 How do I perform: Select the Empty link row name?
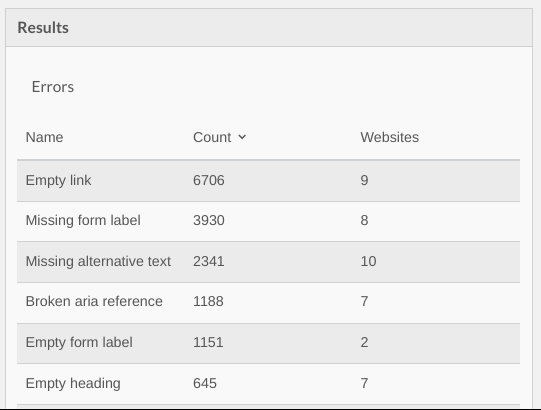pos(58,180)
